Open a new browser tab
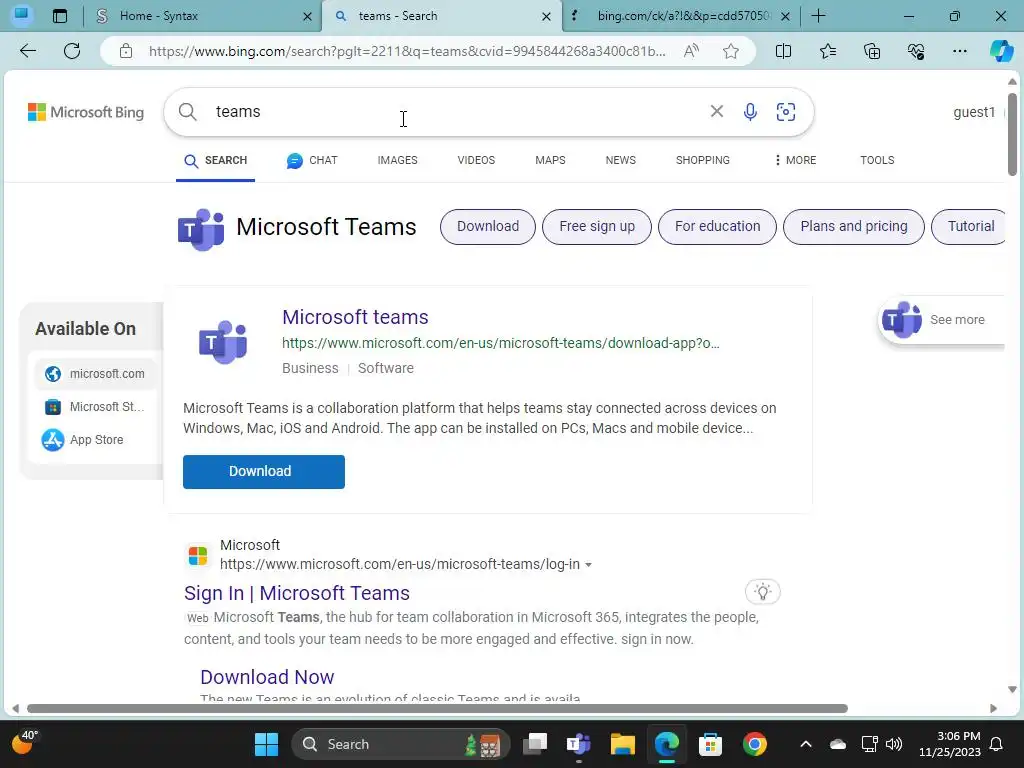The width and height of the screenshot is (1024, 768). pyautogui.click(x=818, y=16)
